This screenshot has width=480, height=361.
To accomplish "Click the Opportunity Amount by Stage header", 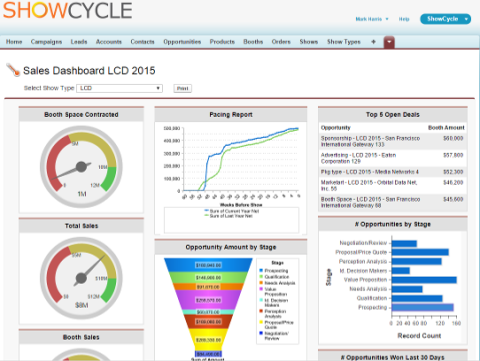I will 231,247.
